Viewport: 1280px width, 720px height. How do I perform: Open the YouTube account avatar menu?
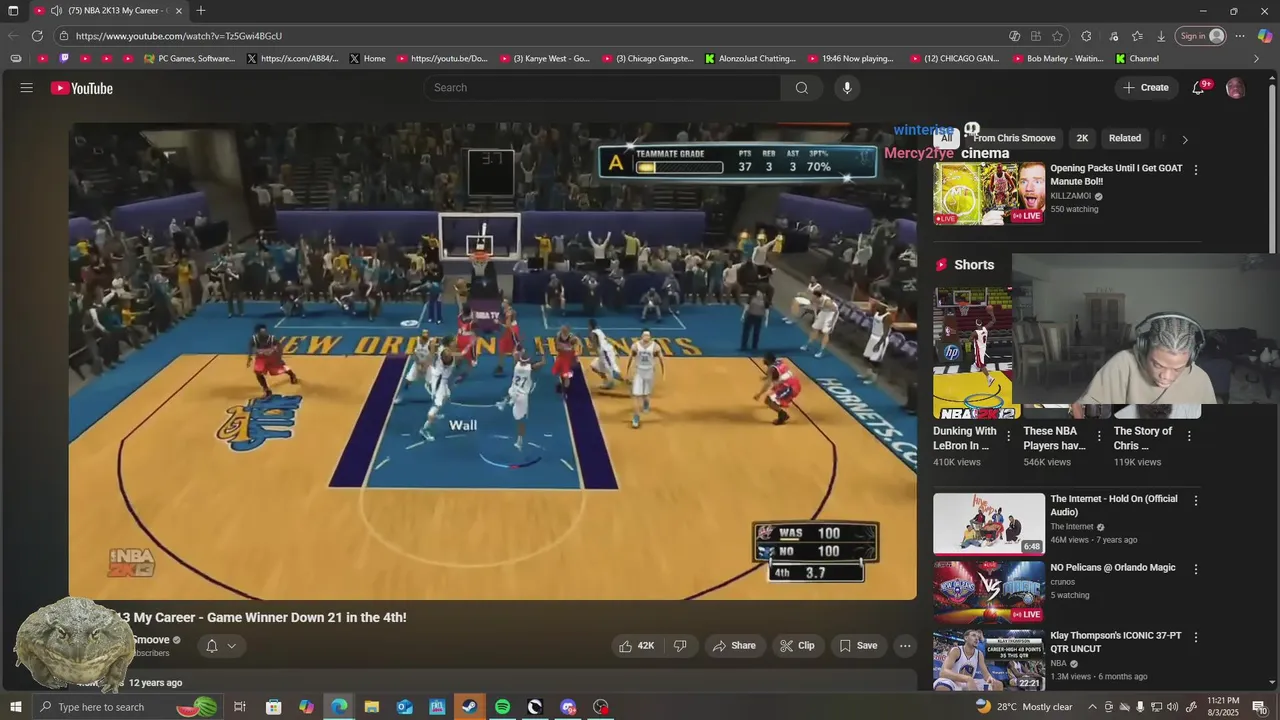[1235, 88]
